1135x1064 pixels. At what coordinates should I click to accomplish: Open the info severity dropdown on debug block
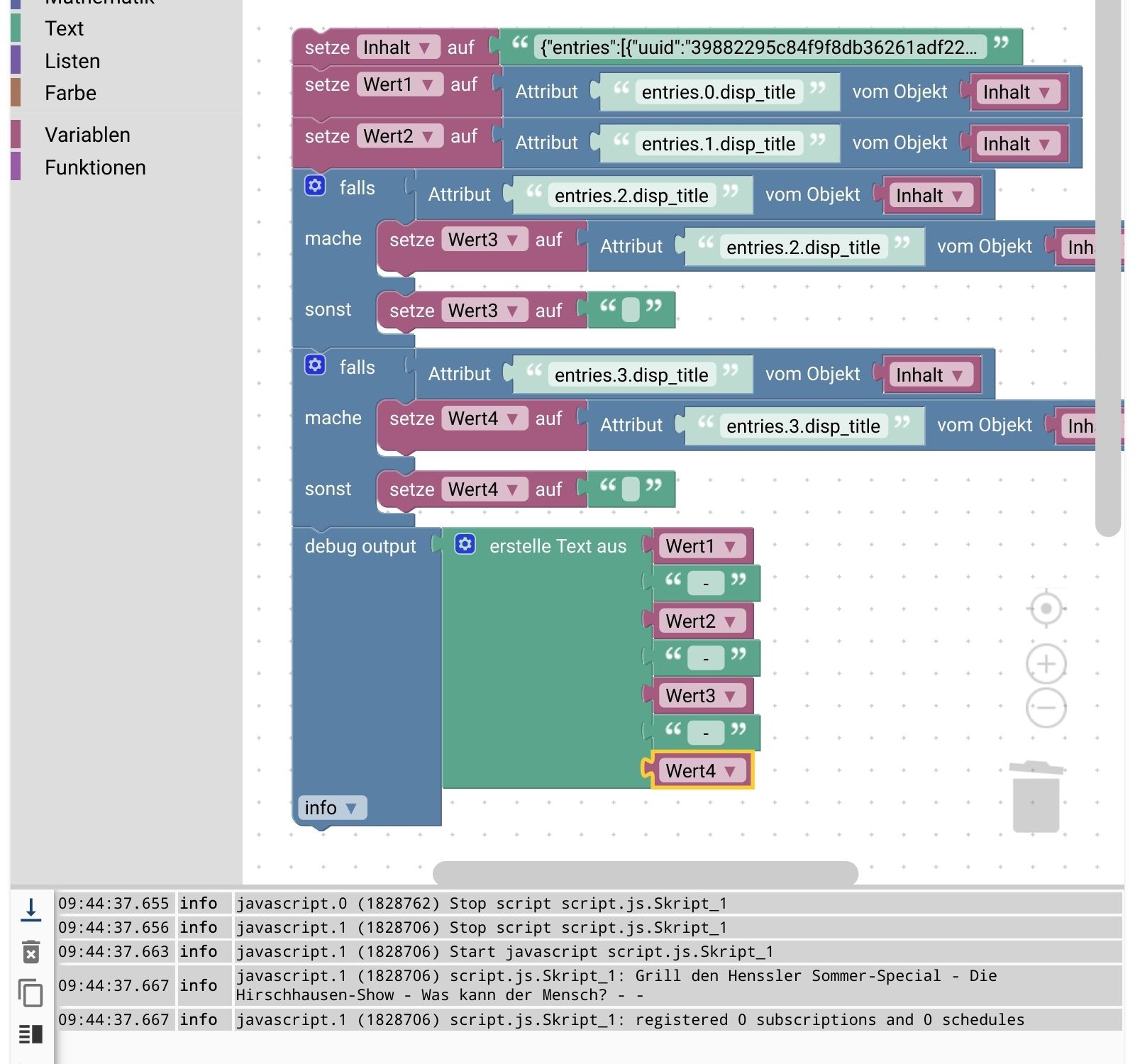tap(332, 808)
